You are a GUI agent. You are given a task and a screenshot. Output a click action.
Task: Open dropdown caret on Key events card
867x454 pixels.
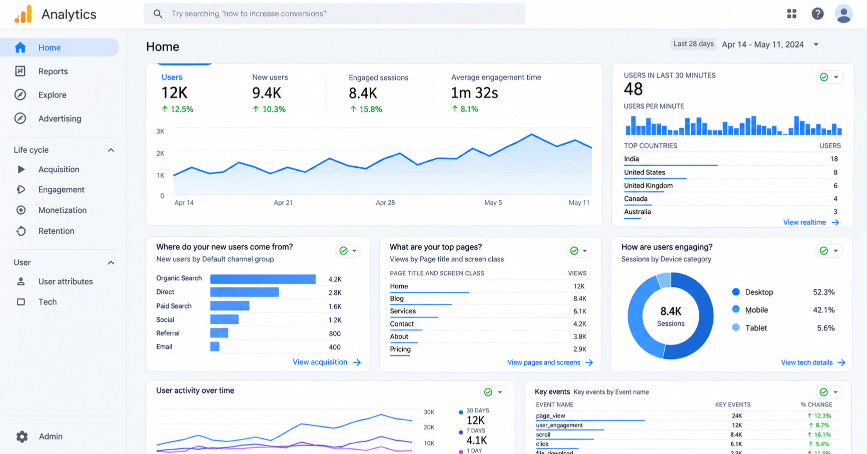(836, 392)
